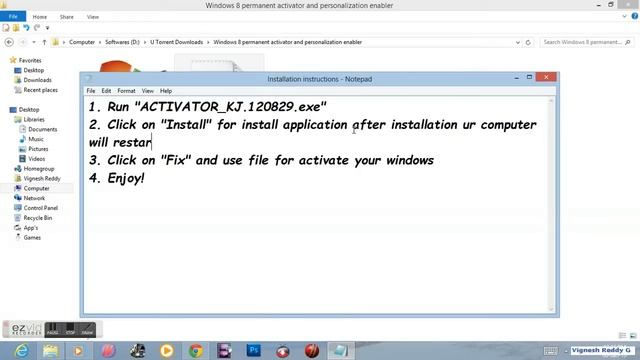The image size is (640, 360).
Task: Launch Internet Explorer from taskbar
Action: tap(21, 351)
